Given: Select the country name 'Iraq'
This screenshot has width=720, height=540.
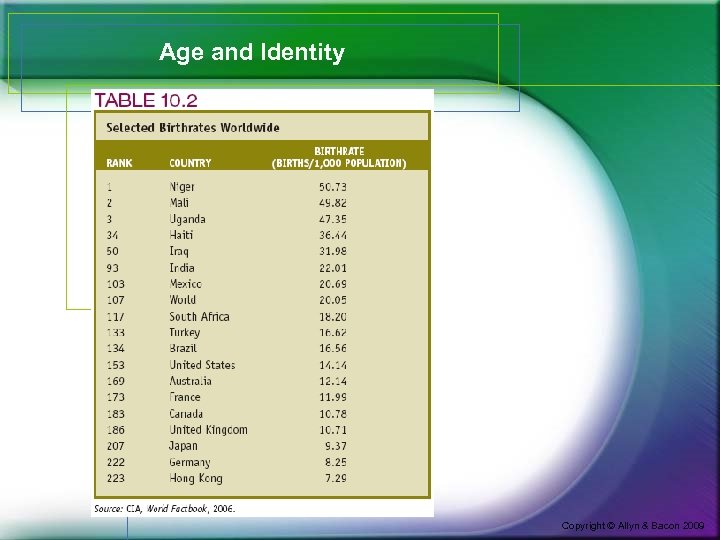Looking at the screenshot, I should [x=179, y=252].
